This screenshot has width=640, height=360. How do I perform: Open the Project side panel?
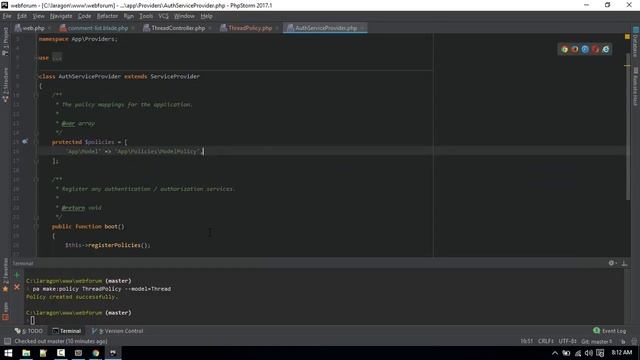(x=5, y=42)
